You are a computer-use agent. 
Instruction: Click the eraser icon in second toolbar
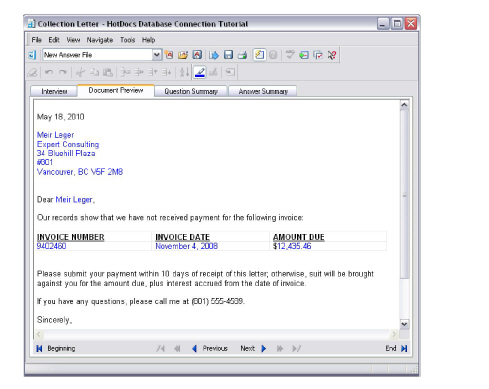[x=32, y=72]
